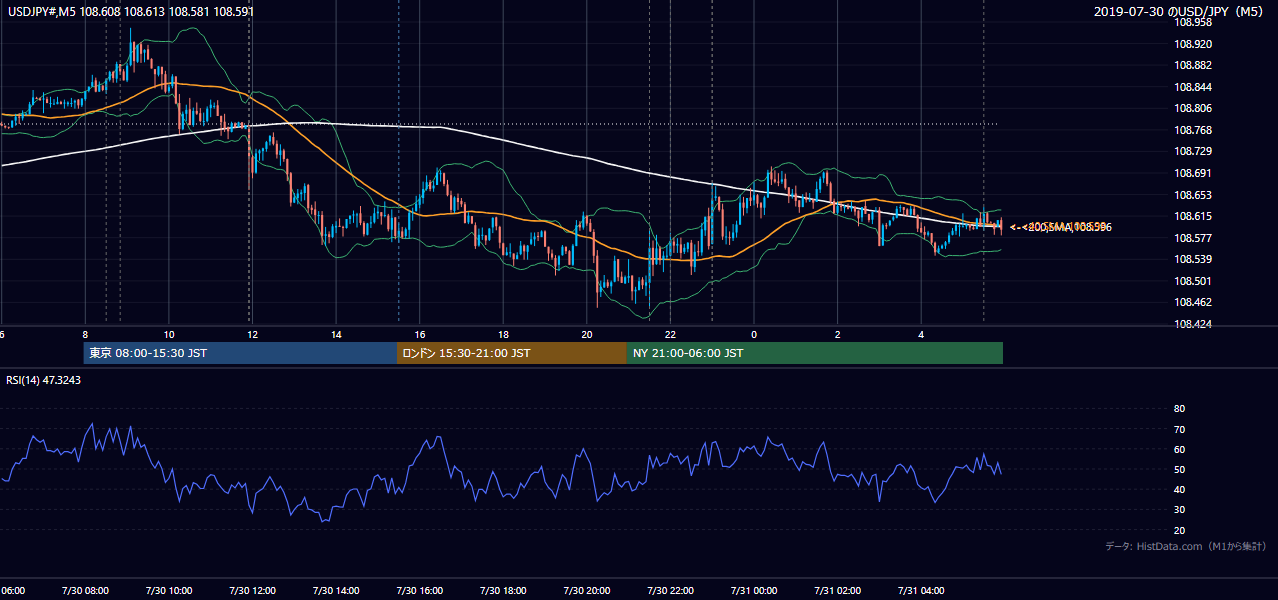Click hour 12 on the price chart time axis

coord(252,335)
